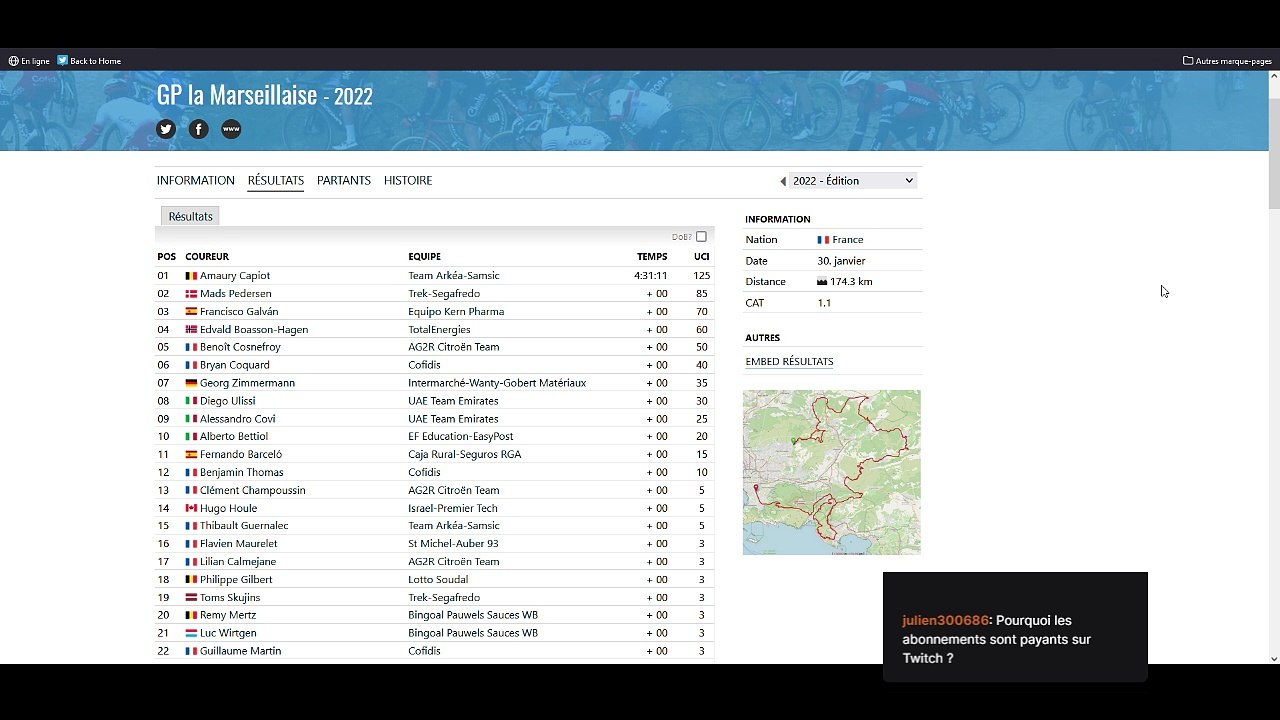Click the EQUIPE column header
Screen dimensions: 1280x720
pos(424,257)
